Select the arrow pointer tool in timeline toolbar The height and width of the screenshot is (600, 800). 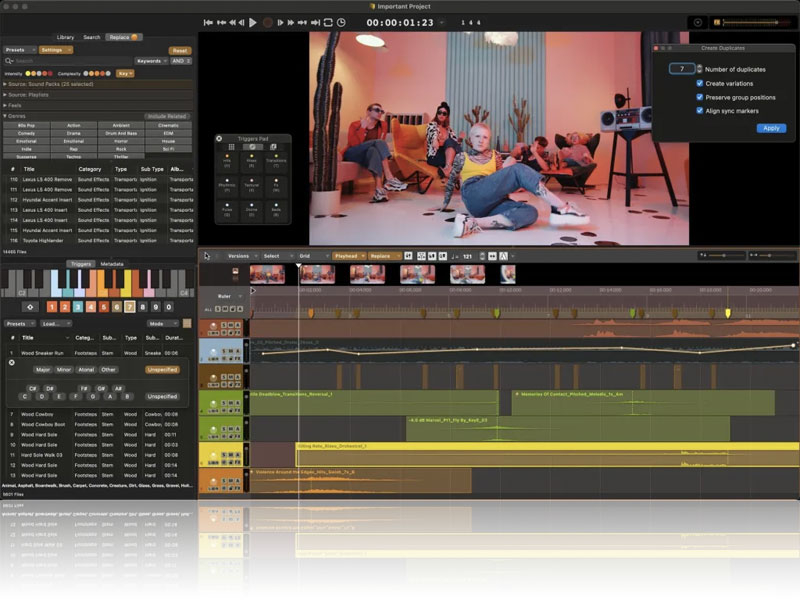207,256
